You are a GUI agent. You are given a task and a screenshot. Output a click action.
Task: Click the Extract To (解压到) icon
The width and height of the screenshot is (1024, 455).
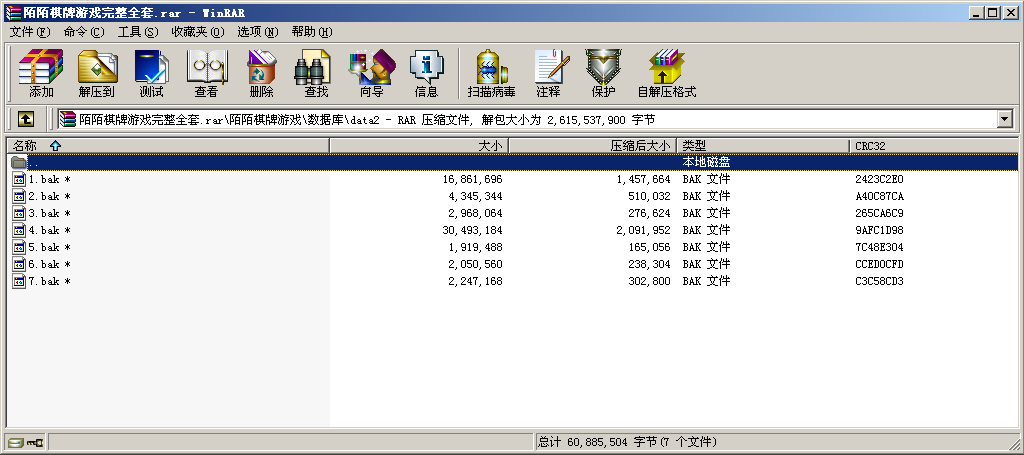pos(96,73)
